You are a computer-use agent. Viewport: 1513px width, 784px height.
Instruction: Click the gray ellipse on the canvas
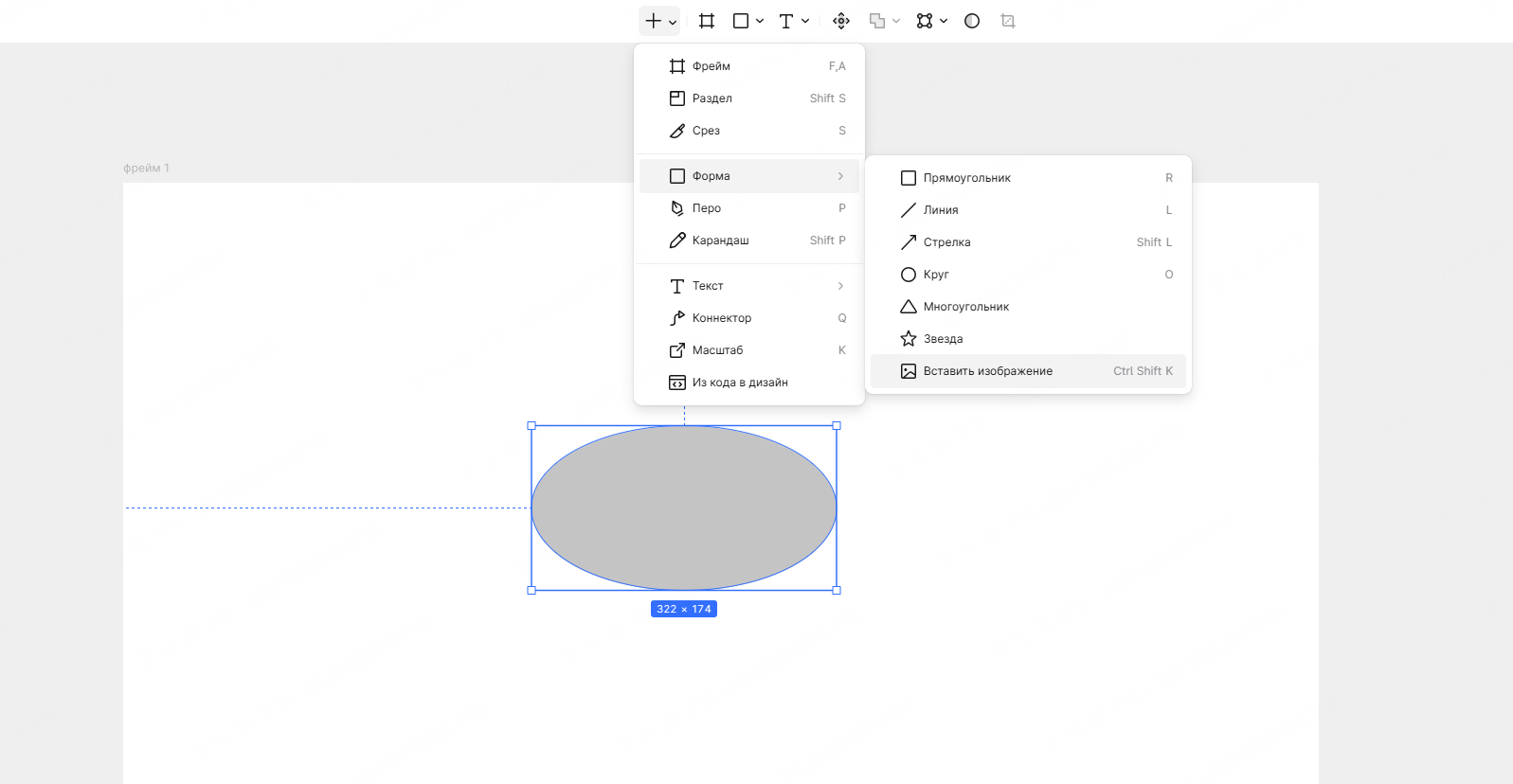click(x=683, y=508)
